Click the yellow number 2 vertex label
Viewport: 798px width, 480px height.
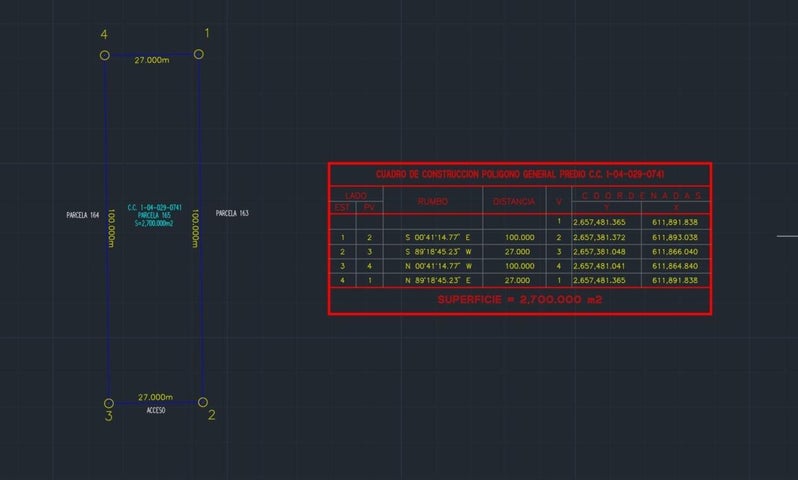click(x=212, y=415)
